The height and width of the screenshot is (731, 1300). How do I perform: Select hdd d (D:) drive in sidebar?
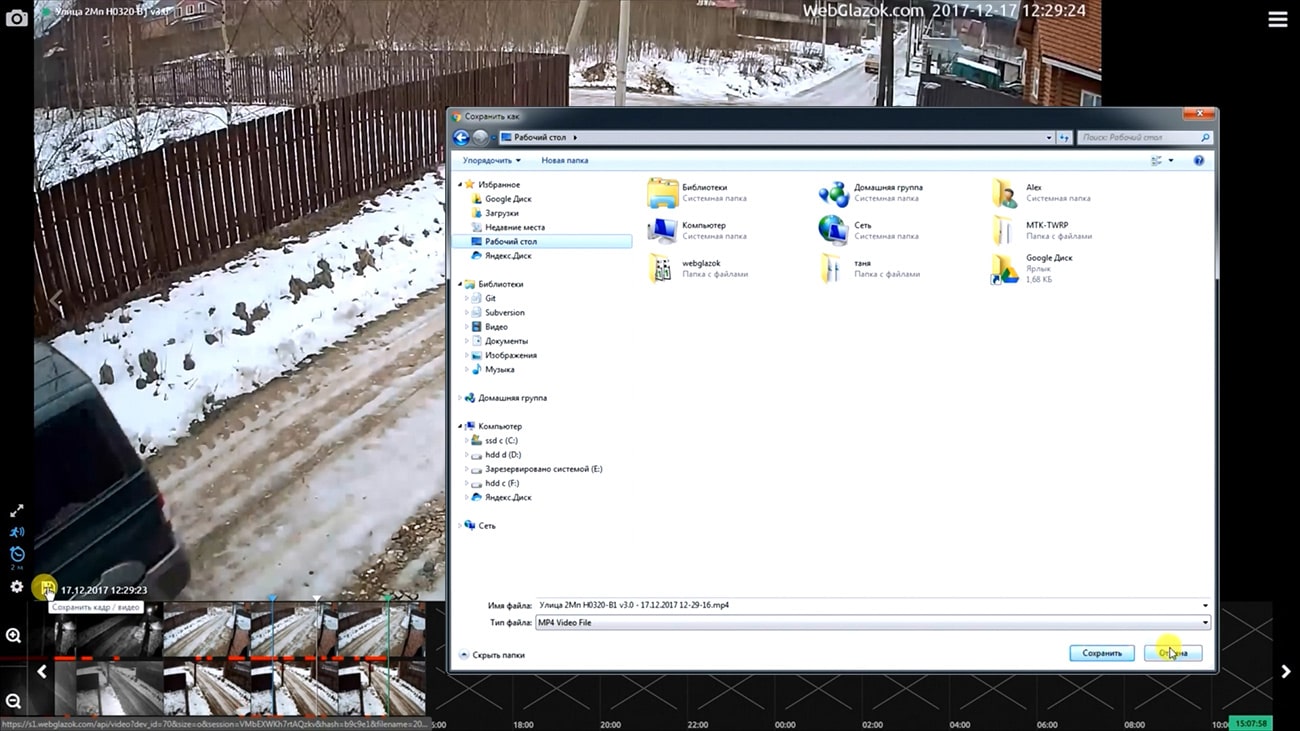(502, 455)
